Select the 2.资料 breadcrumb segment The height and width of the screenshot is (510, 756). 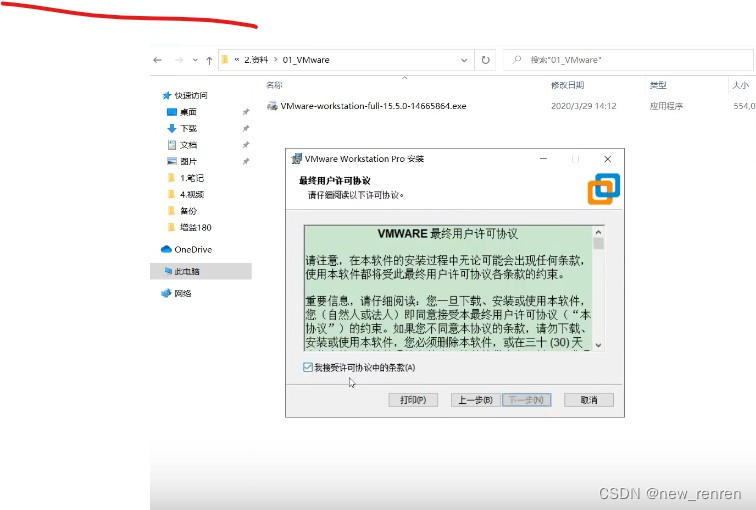pyautogui.click(x=256, y=60)
